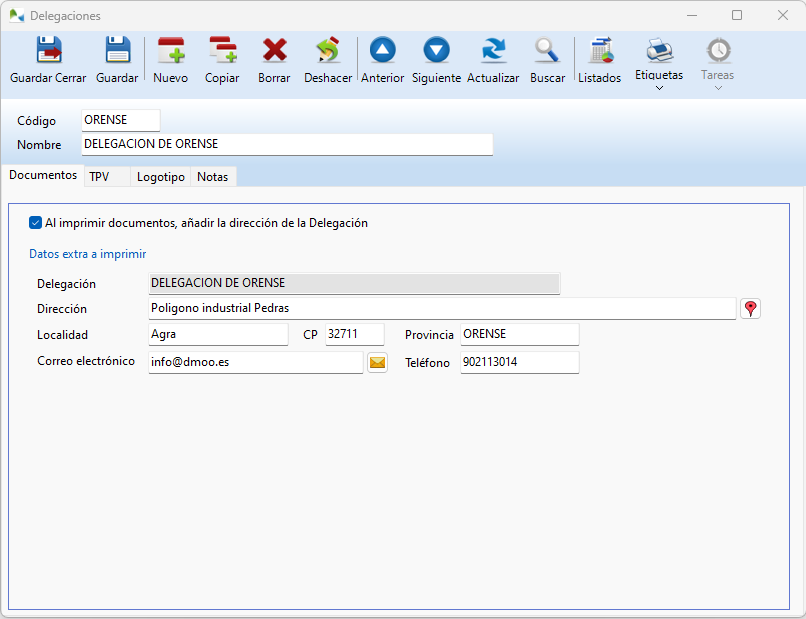
Task: Click the Guardar Cerrar save-and-close icon
Action: 48,51
